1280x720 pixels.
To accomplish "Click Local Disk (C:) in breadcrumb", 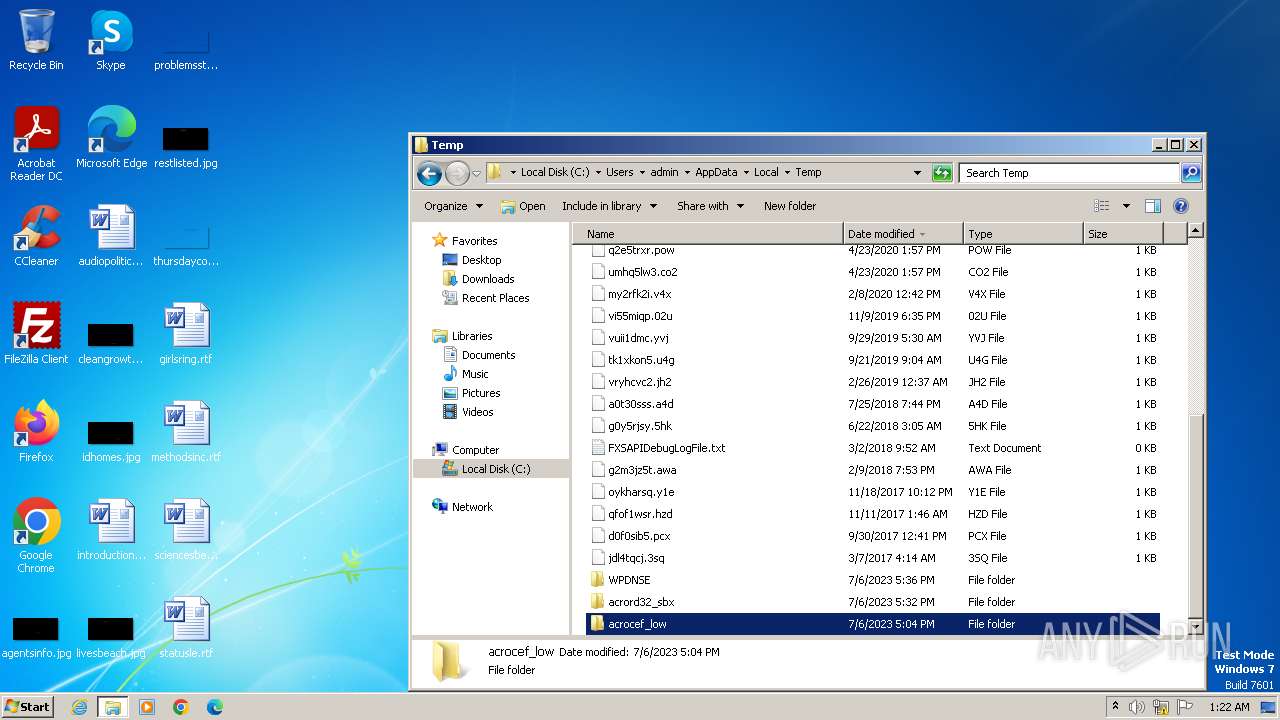I will 557,172.
